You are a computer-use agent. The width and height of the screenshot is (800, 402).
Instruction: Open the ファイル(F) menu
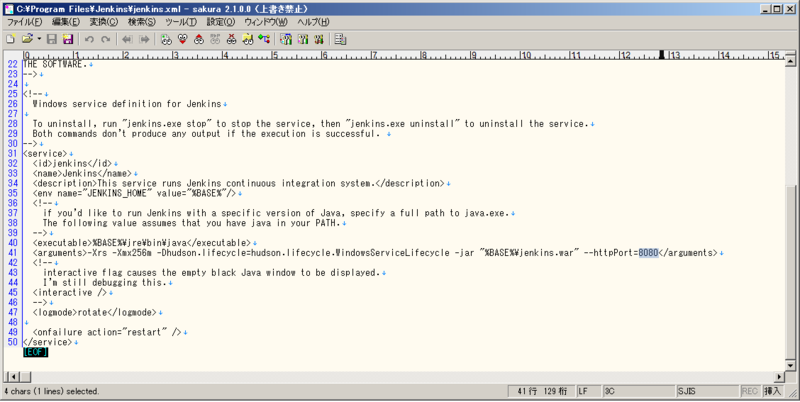click(24, 22)
